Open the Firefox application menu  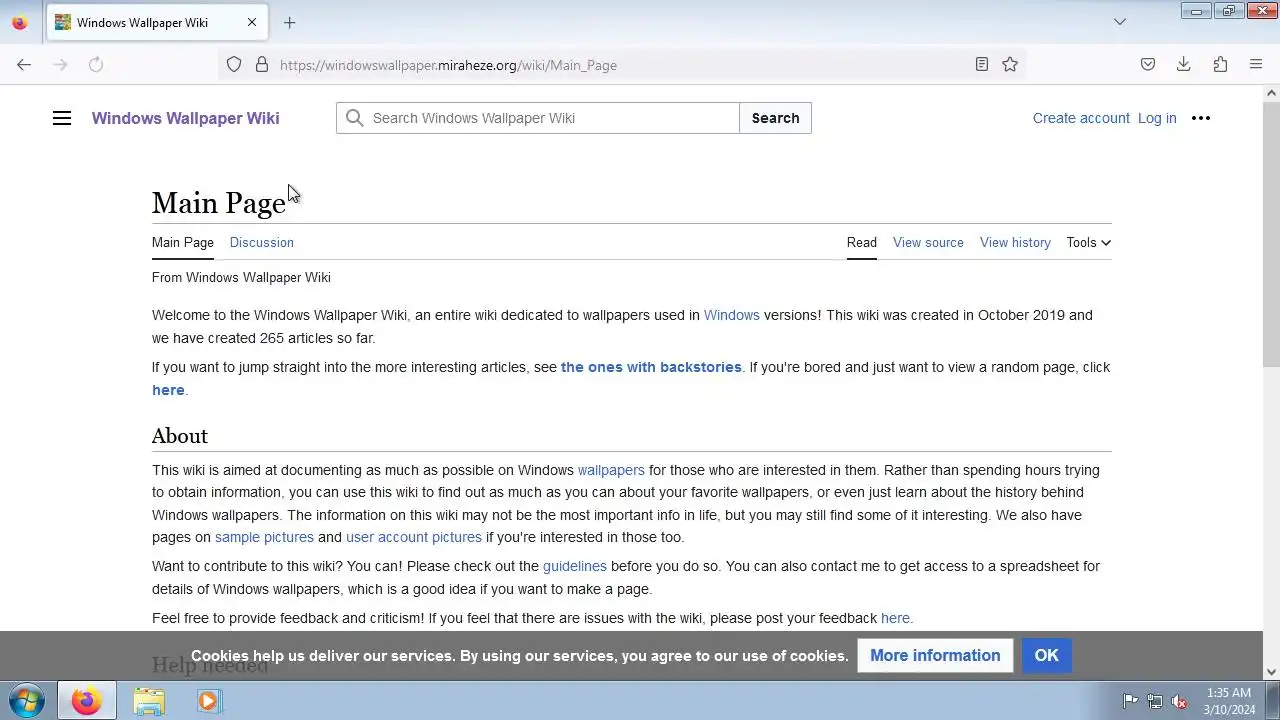click(x=1256, y=65)
